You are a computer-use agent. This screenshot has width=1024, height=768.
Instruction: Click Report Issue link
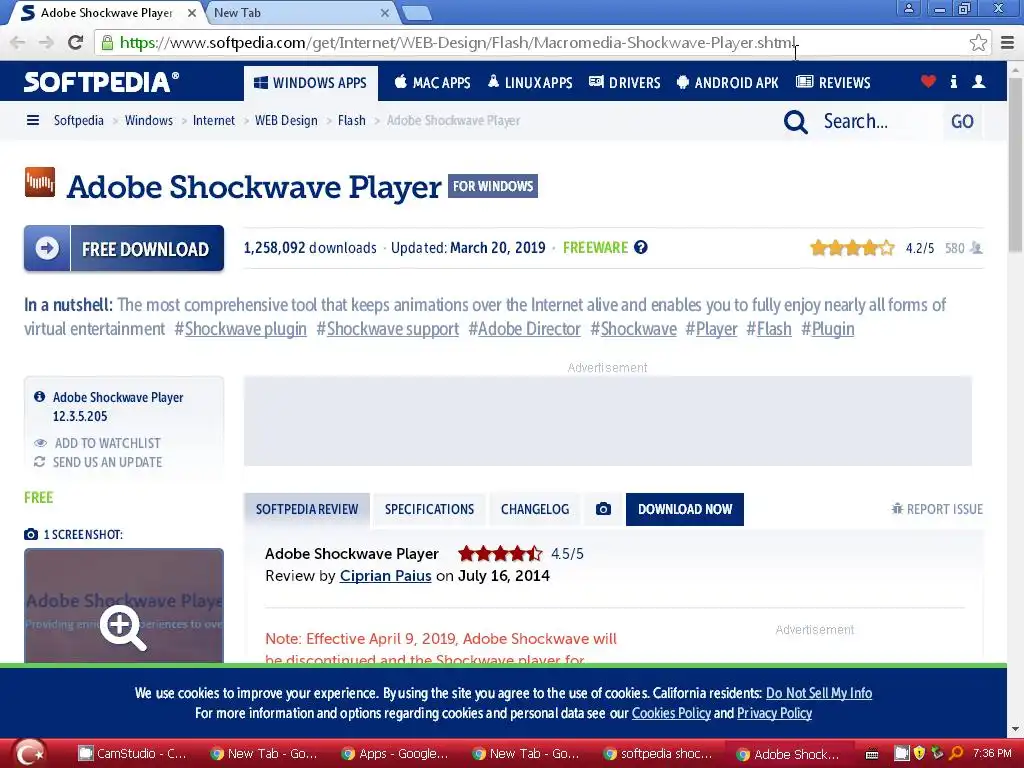937,509
